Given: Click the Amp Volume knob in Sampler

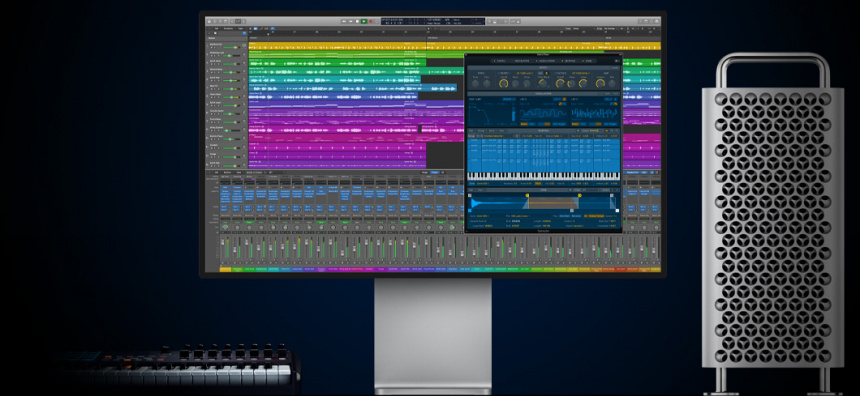Looking at the screenshot, I should click(x=601, y=83).
